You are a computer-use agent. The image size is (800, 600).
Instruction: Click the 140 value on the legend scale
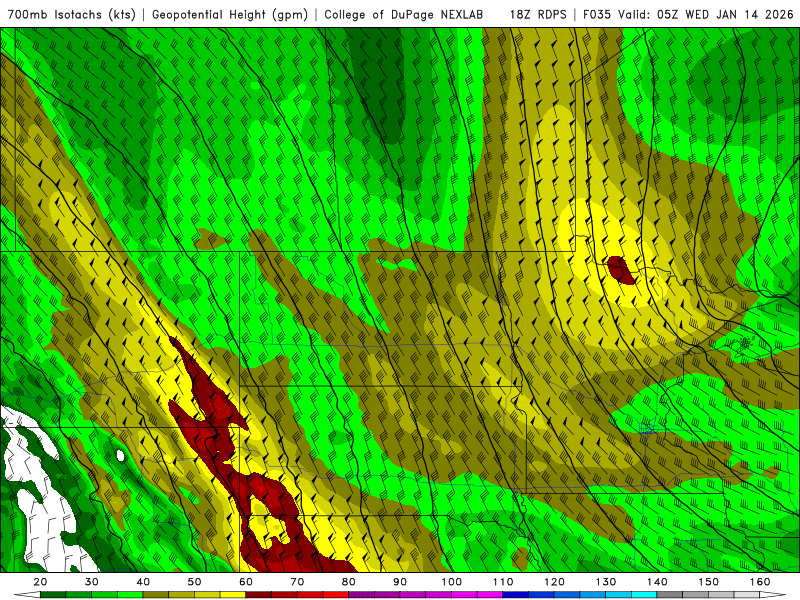click(658, 582)
